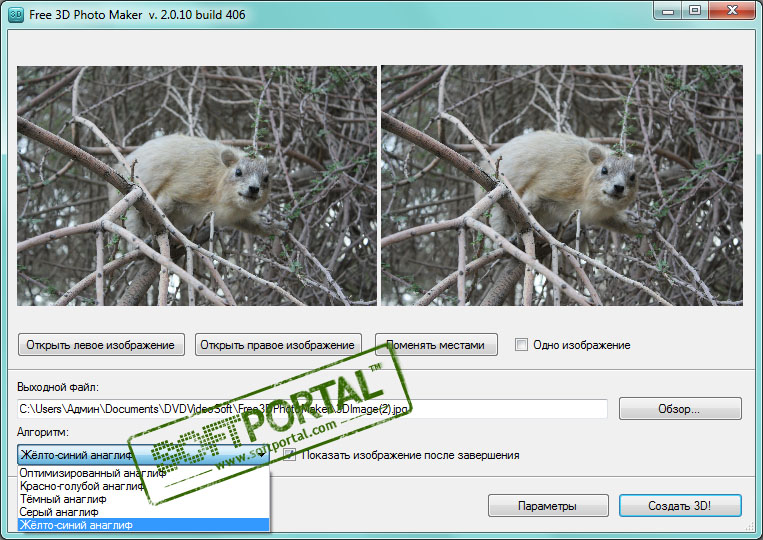Viewport: 763px width, 540px height.
Task: Swap images with Поменять местами button
Action: point(436,345)
